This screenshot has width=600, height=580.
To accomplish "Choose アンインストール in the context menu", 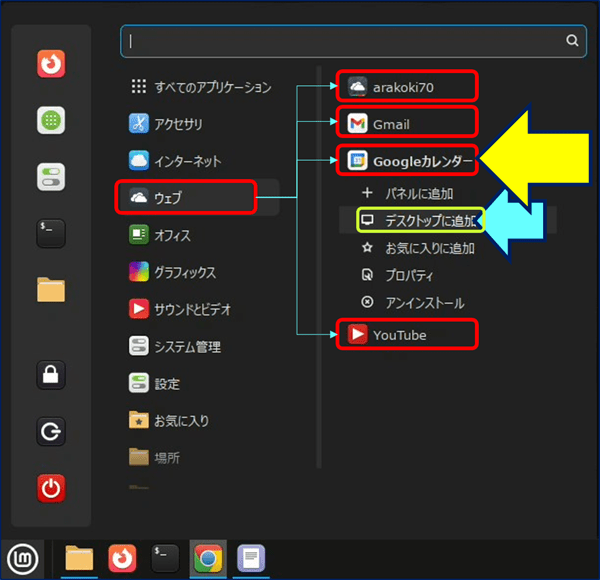I will [413, 303].
